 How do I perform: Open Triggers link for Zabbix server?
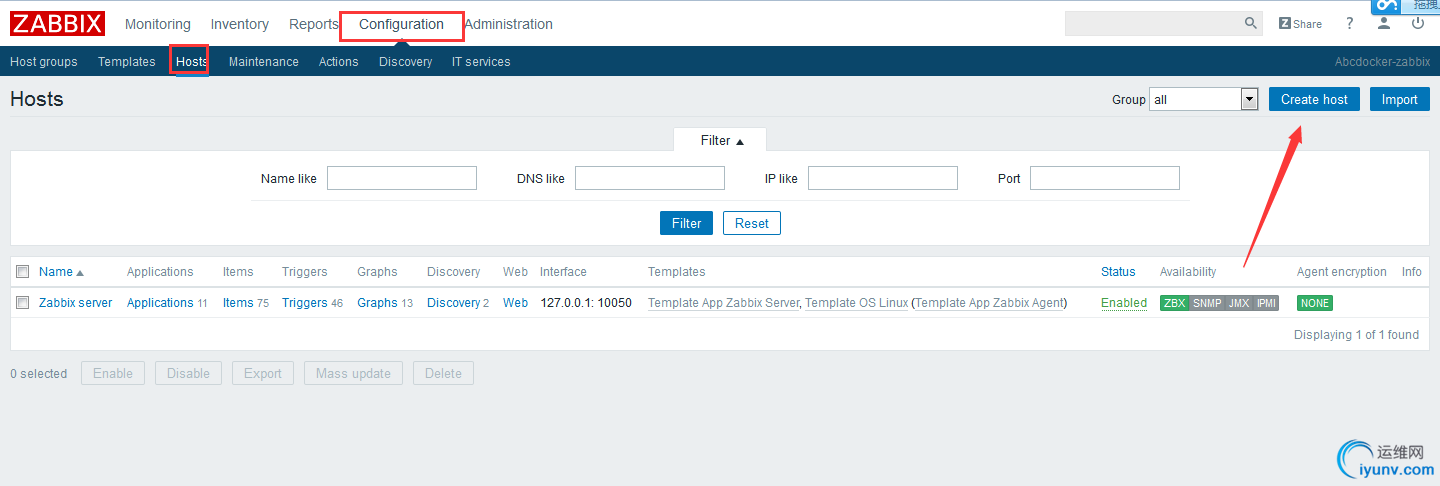305,303
